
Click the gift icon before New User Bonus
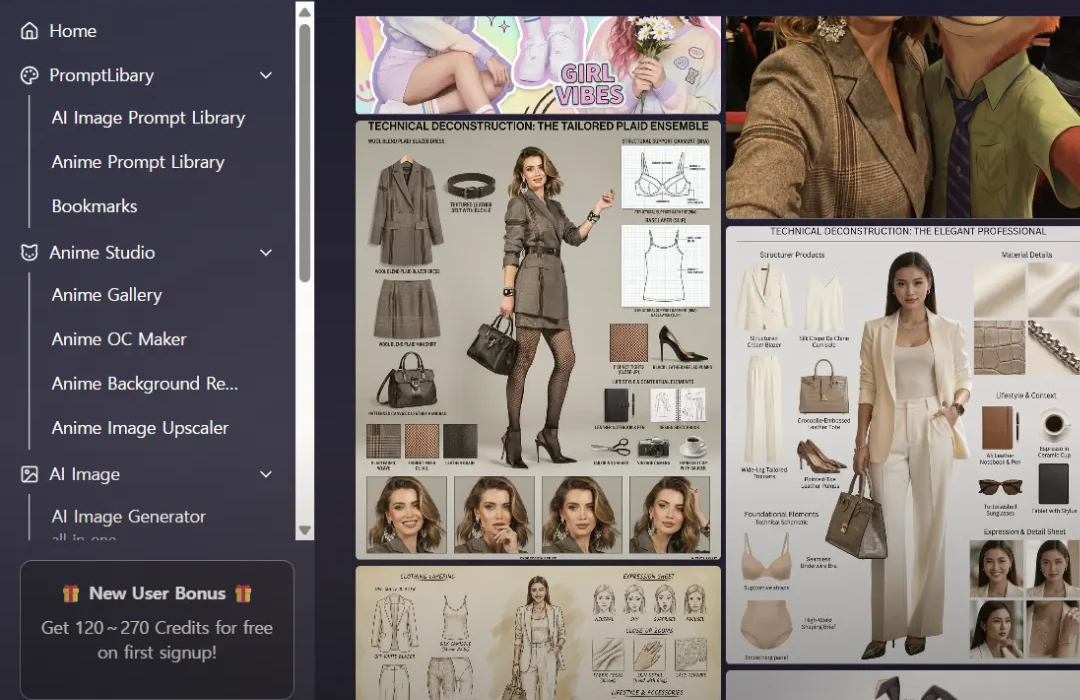[x=71, y=593]
